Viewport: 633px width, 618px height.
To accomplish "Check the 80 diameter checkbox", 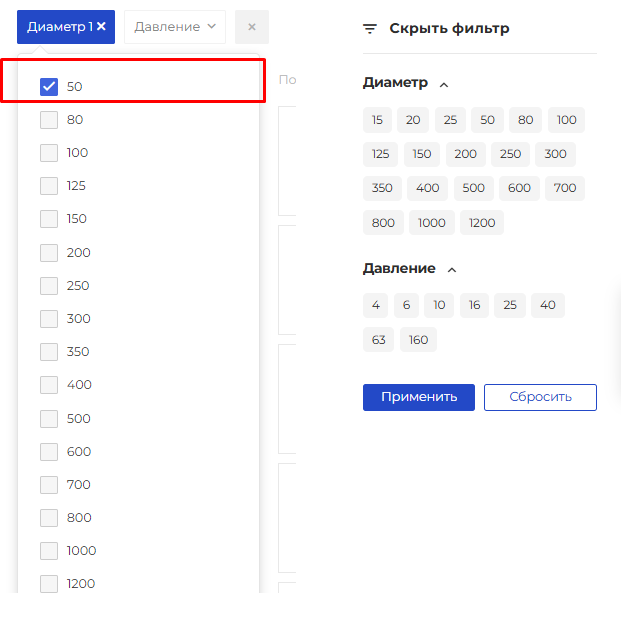I will [x=49, y=120].
